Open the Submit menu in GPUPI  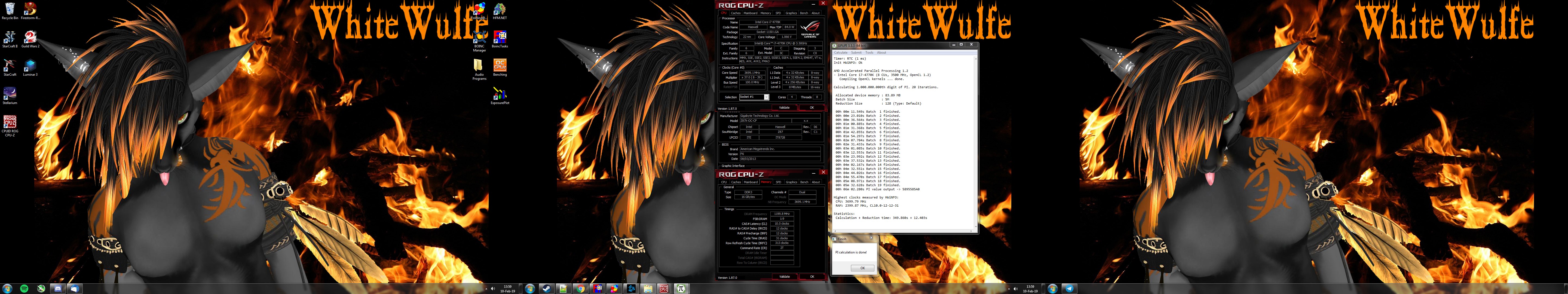click(856, 52)
